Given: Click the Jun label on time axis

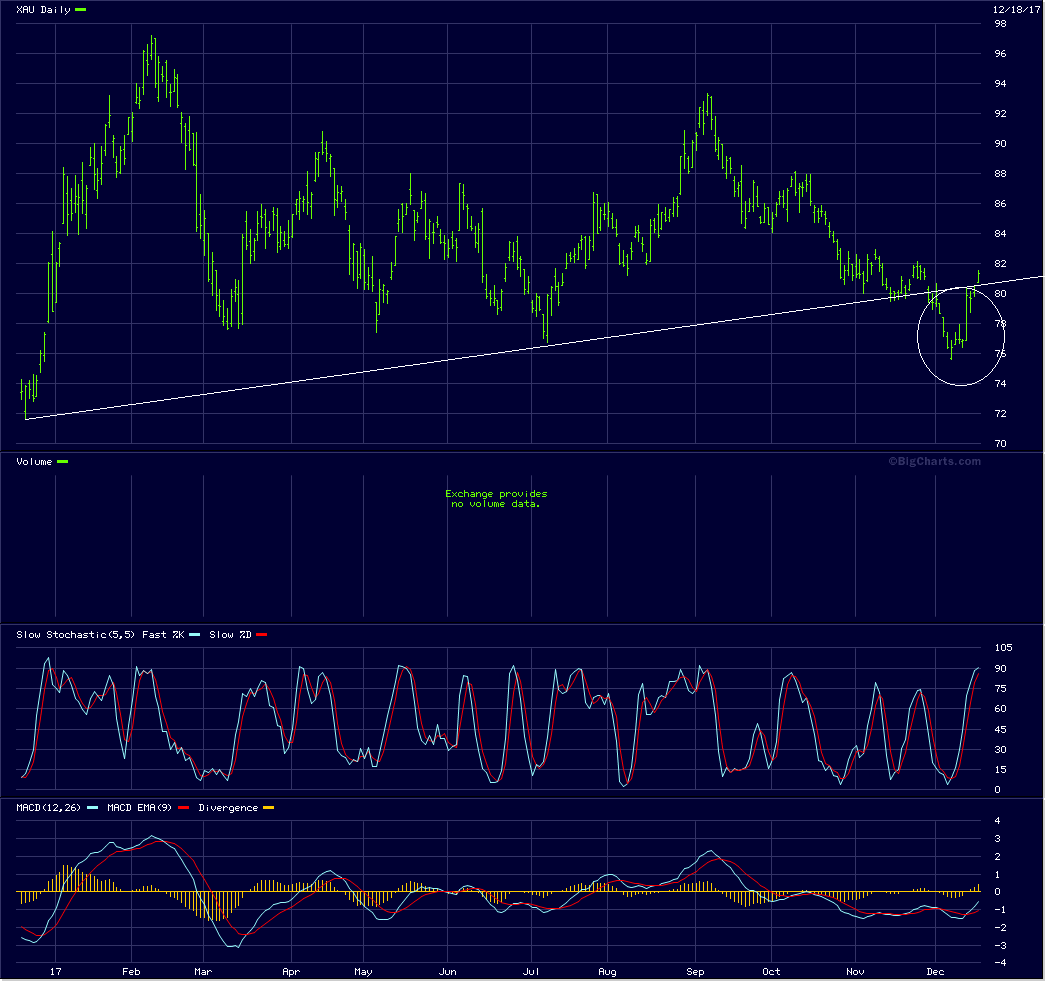Looking at the screenshot, I should [448, 971].
